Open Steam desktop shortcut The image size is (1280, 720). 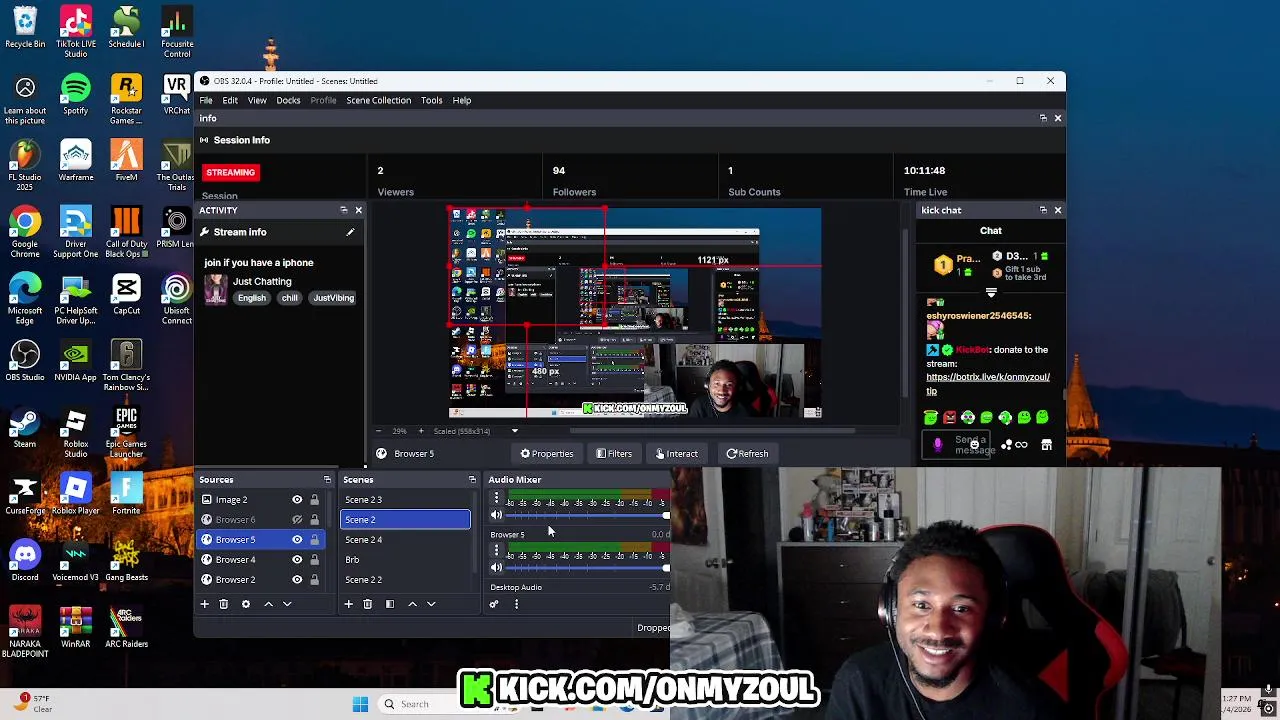tap(25, 427)
